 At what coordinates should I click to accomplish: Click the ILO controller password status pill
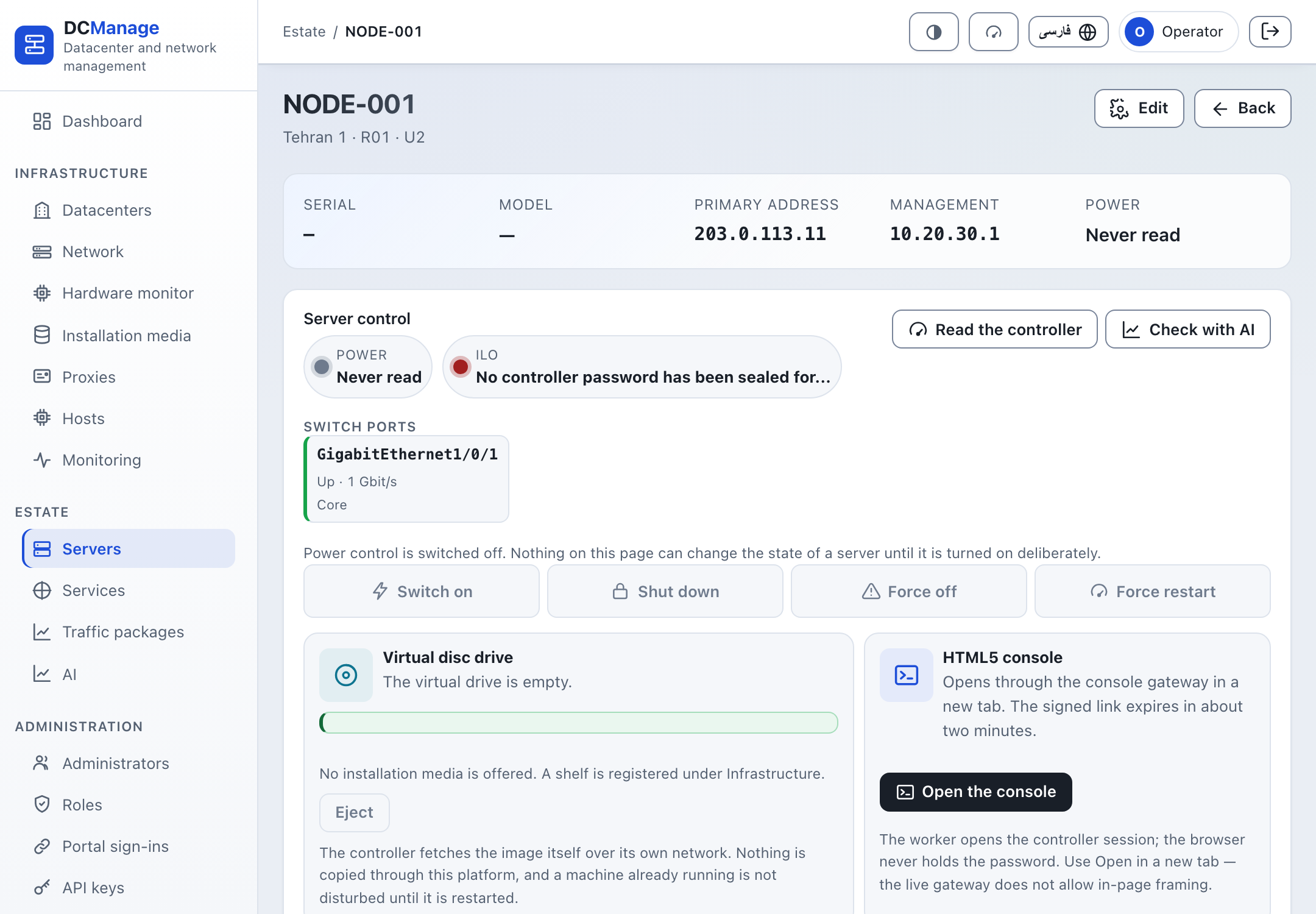(x=642, y=366)
